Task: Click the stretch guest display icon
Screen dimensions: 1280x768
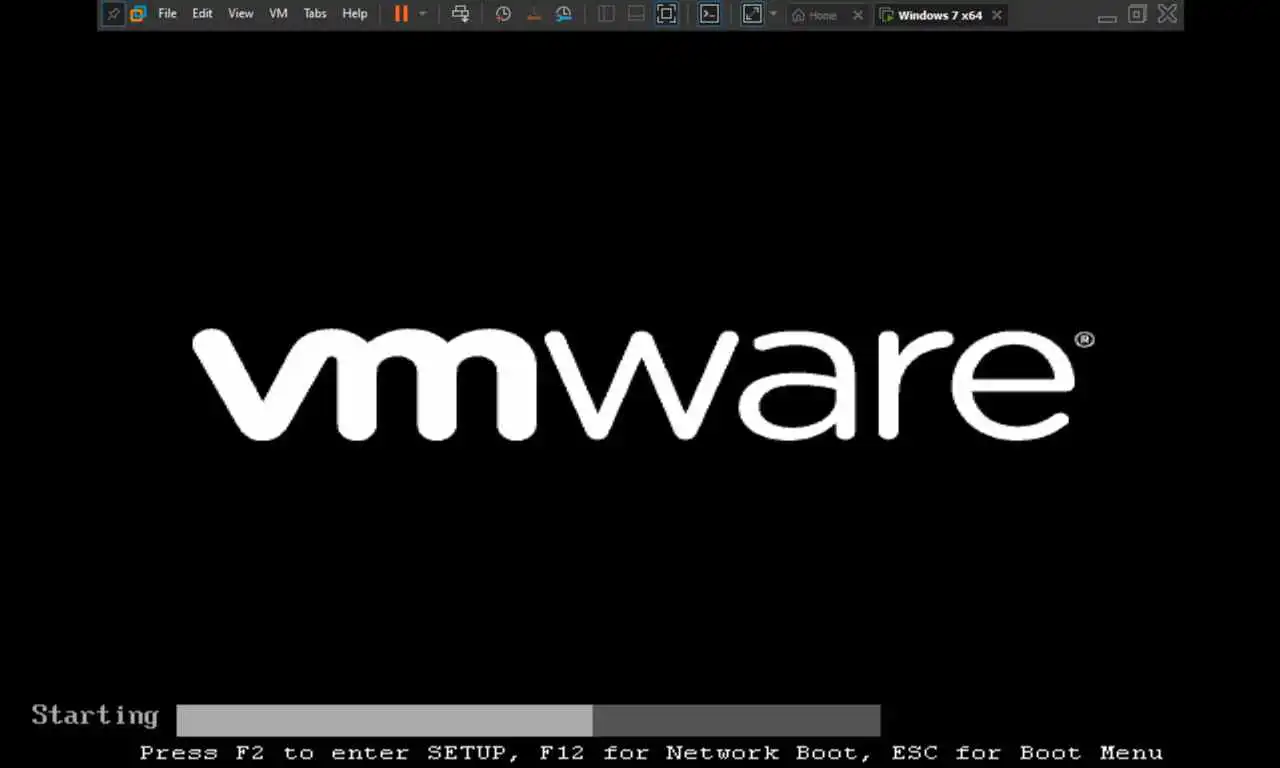Action: pos(752,14)
